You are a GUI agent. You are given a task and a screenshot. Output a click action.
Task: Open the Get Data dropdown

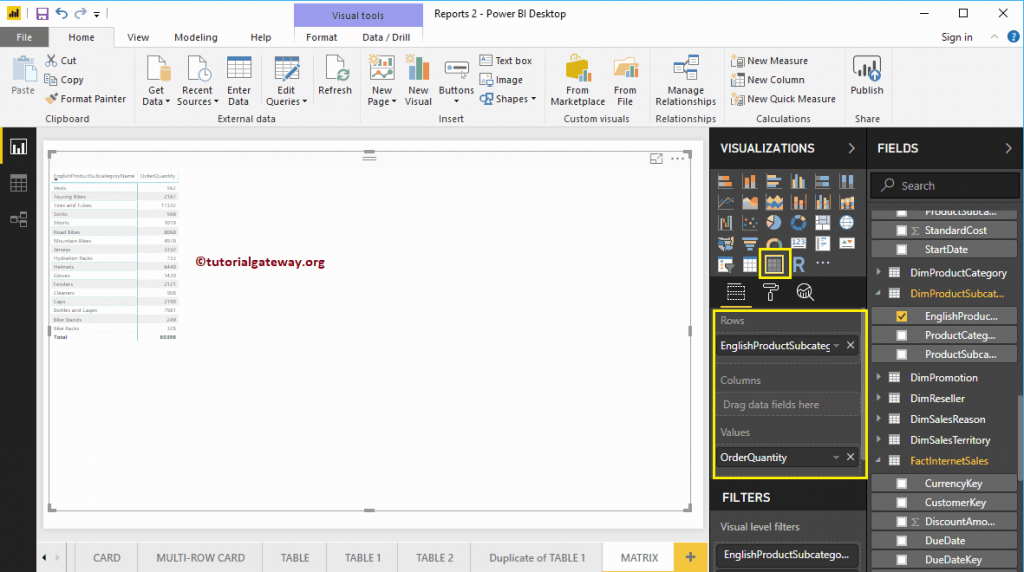155,101
